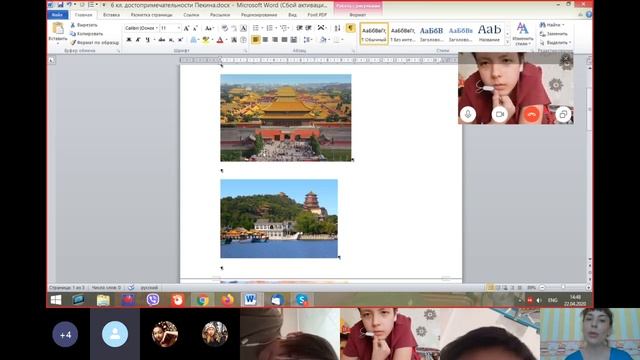Image resolution: width=640 pixels, height=360 pixels.
Task: Open Firefox from the taskbar
Action: [x=227, y=300]
